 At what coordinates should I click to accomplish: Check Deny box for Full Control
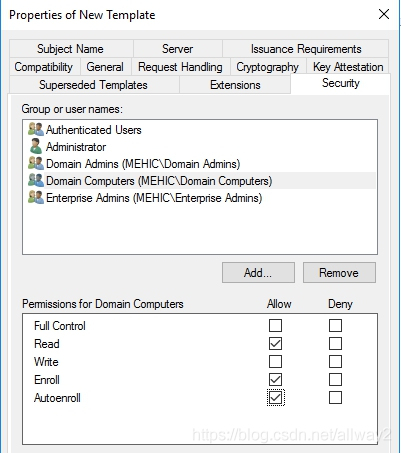coord(335,325)
